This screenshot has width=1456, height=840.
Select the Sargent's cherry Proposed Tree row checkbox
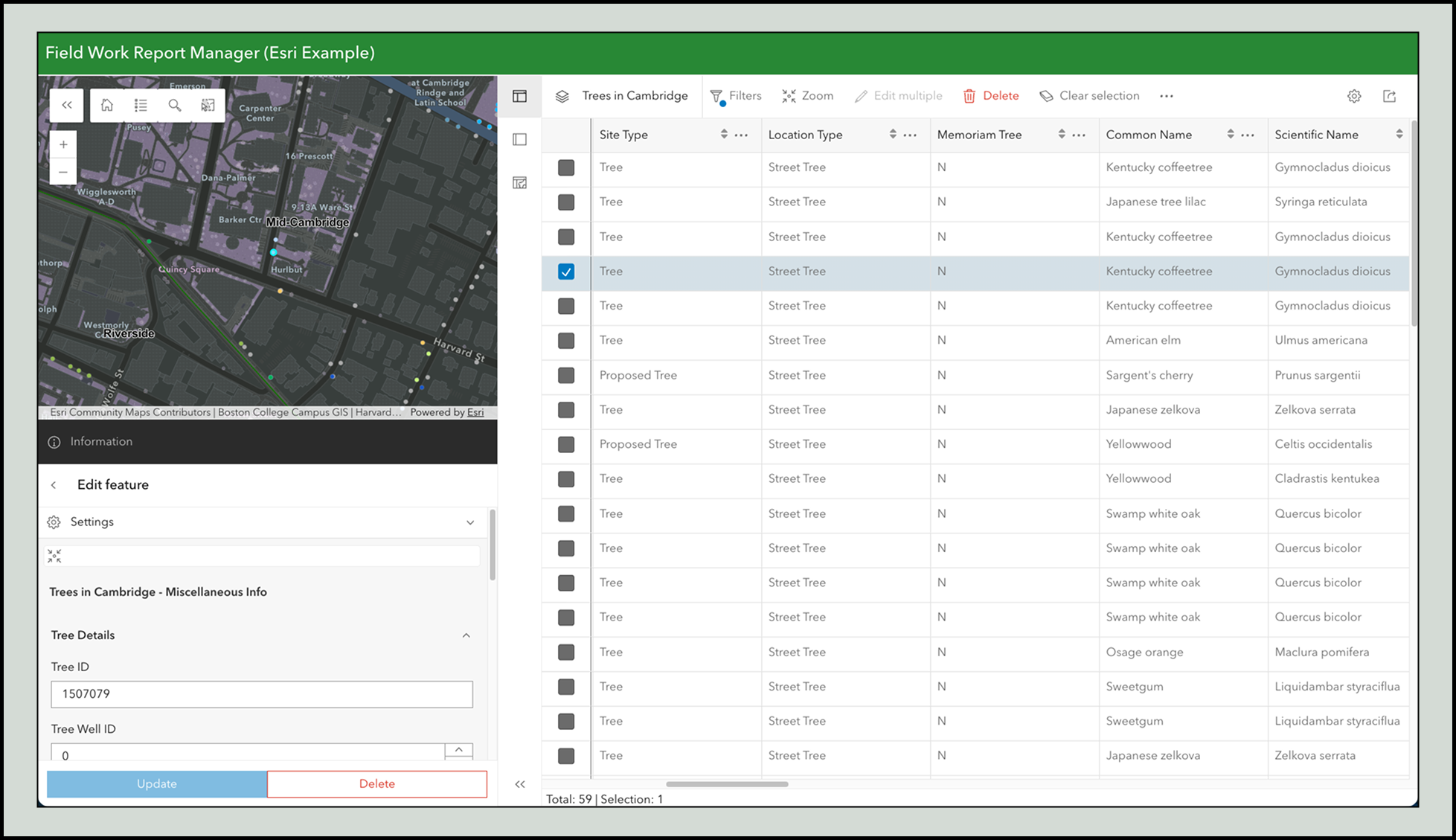coord(566,376)
